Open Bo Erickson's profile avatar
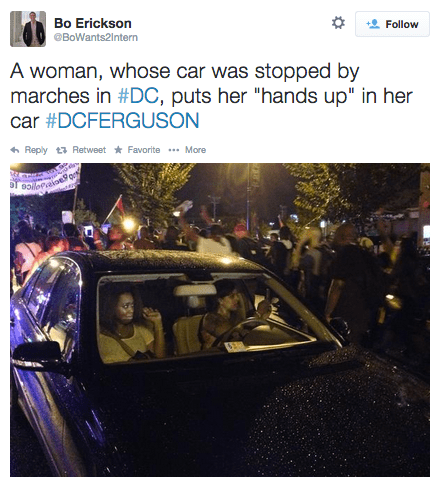The image size is (440, 487). click(x=28, y=29)
